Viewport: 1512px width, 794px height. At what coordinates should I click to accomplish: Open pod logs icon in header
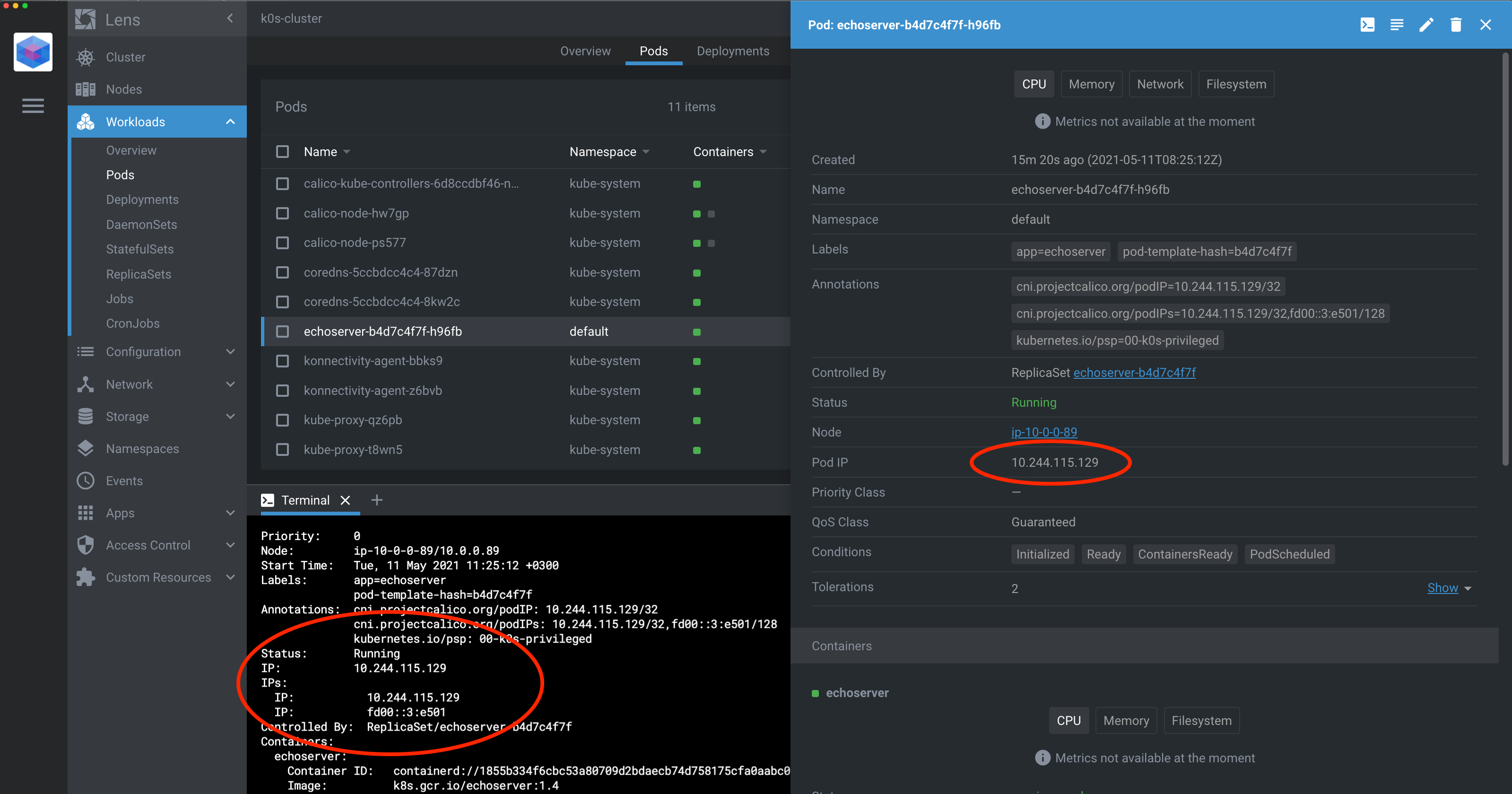tap(1396, 25)
